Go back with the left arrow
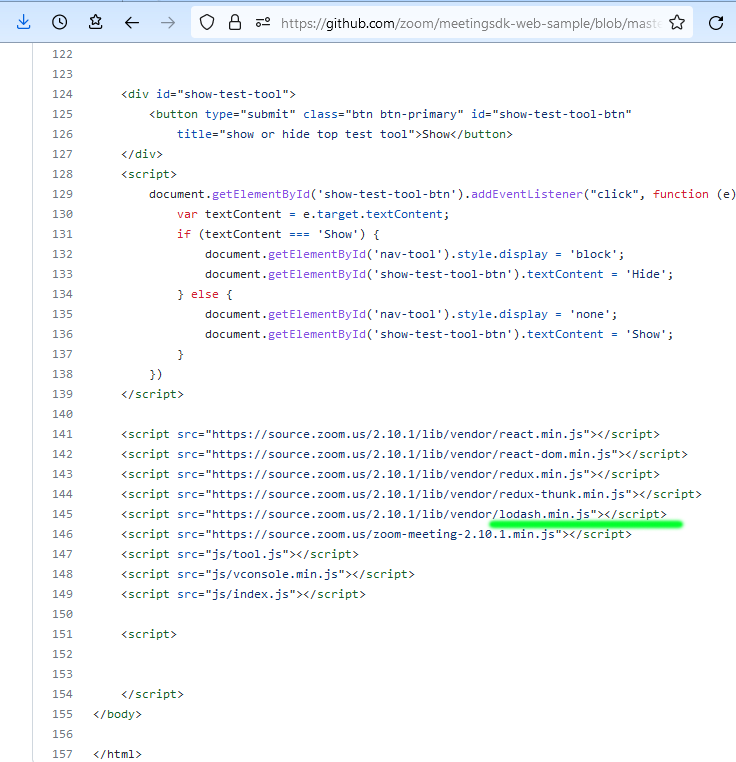 point(132,22)
